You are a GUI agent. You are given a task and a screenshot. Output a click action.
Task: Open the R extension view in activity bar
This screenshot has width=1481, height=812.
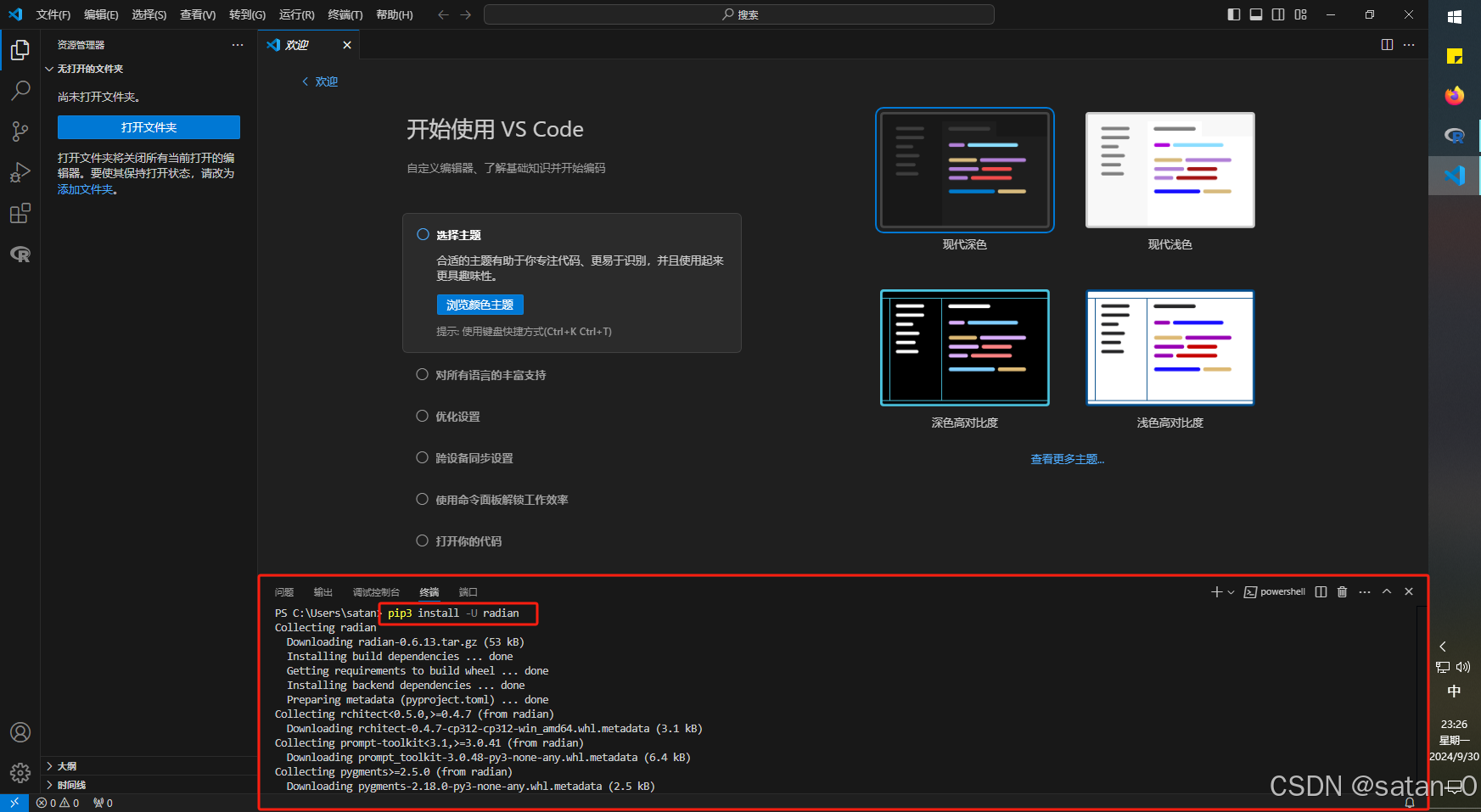(20, 254)
